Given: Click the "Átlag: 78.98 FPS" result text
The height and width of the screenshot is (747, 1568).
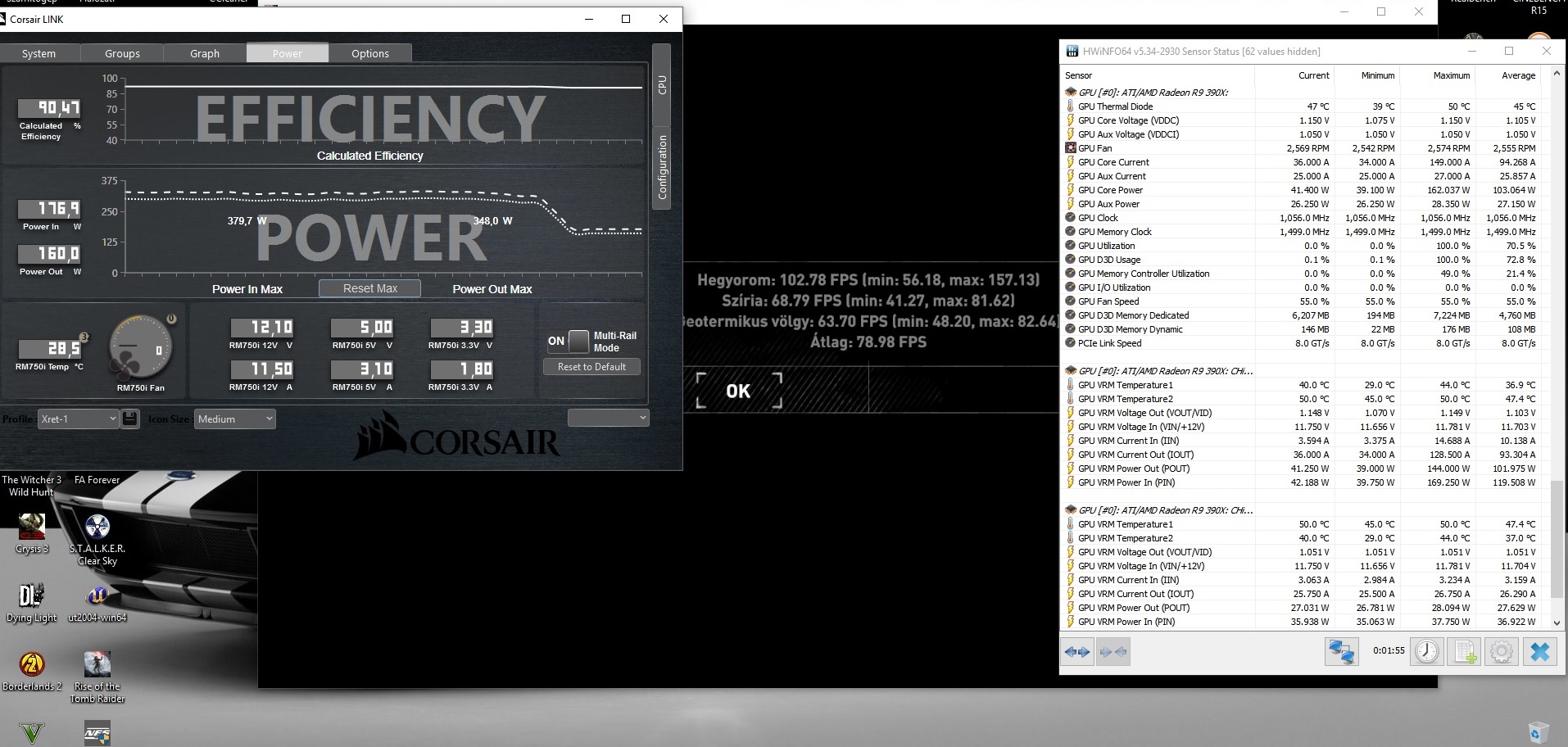Looking at the screenshot, I should click(x=868, y=342).
